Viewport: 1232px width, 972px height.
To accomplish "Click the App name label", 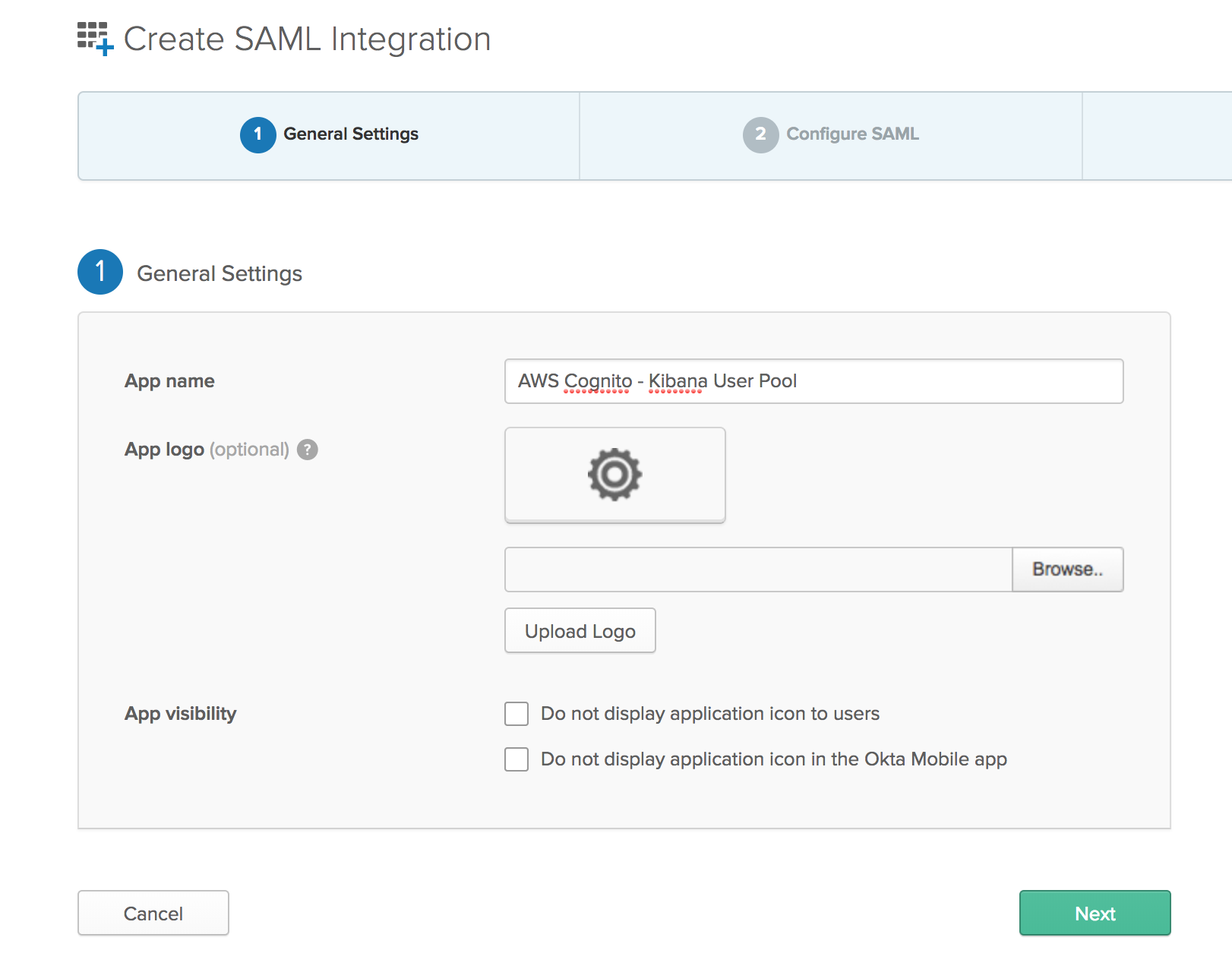I will click(x=169, y=381).
